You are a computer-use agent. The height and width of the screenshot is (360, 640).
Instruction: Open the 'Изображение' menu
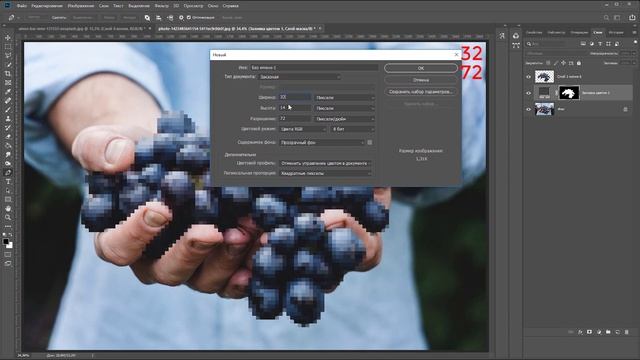(x=80, y=6)
